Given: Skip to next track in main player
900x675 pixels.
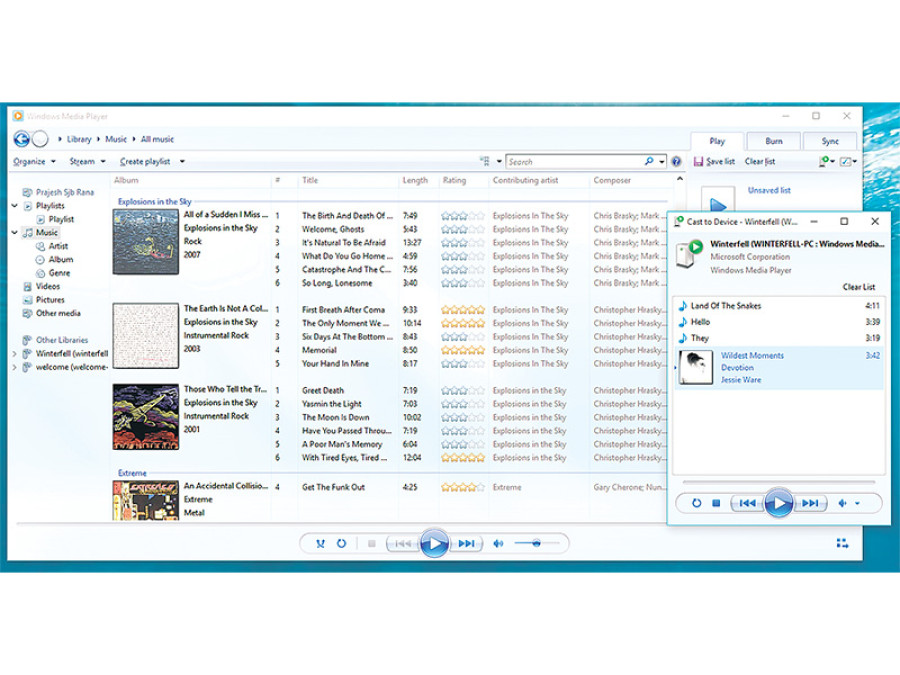Looking at the screenshot, I should [x=466, y=544].
